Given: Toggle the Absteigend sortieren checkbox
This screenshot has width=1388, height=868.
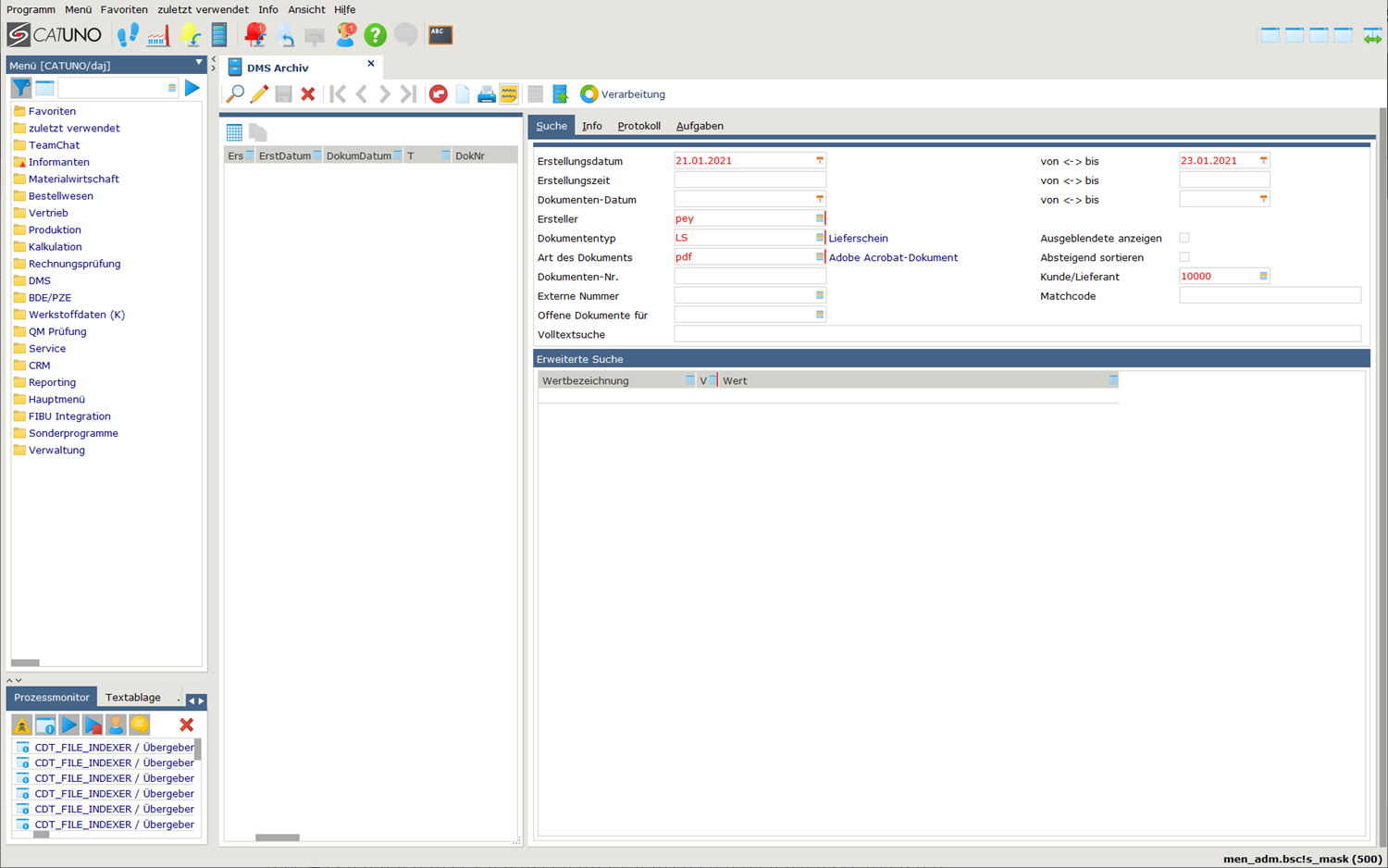Looking at the screenshot, I should pyautogui.click(x=1184, y=257).
